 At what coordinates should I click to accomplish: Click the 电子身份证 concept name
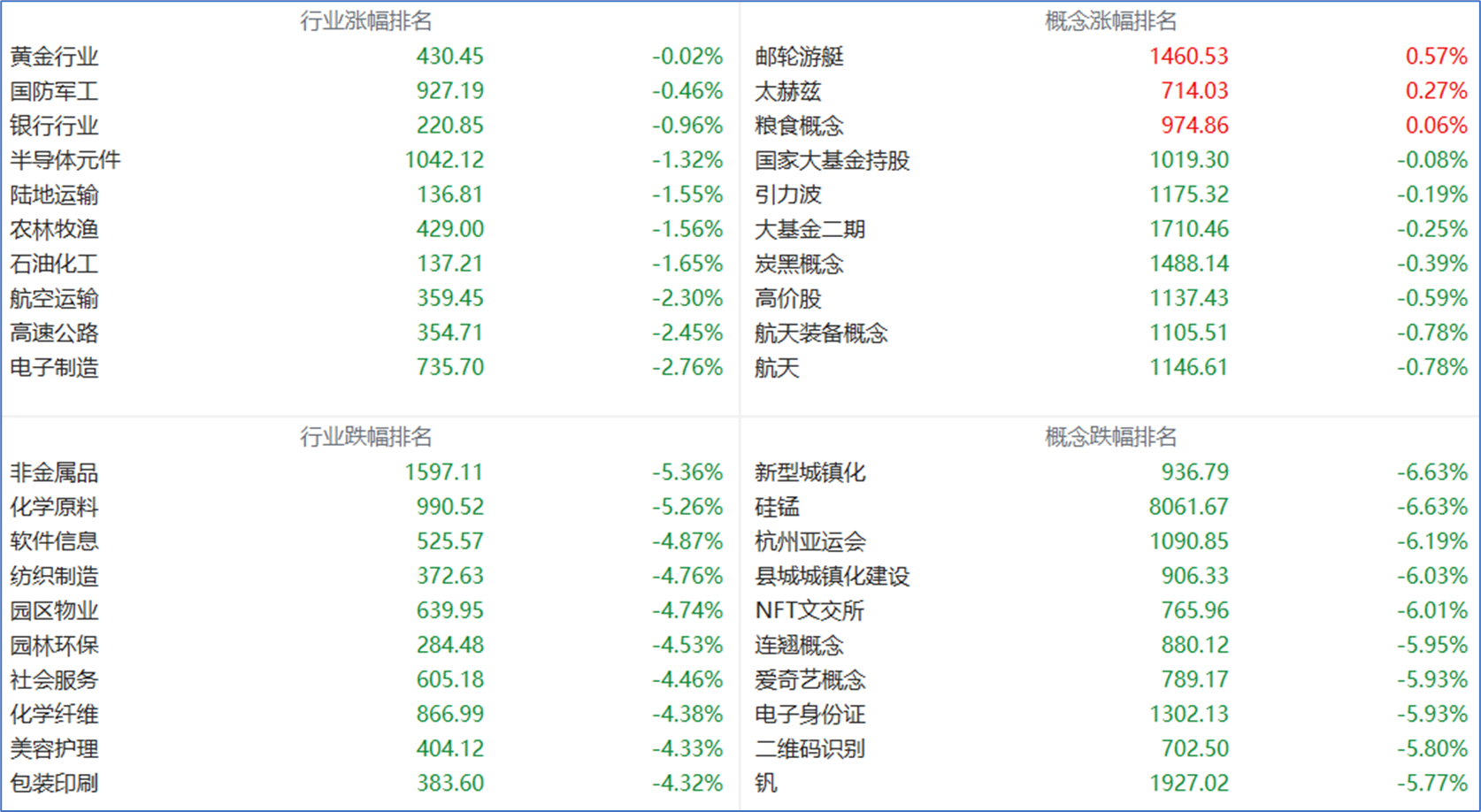coord(810,714)
